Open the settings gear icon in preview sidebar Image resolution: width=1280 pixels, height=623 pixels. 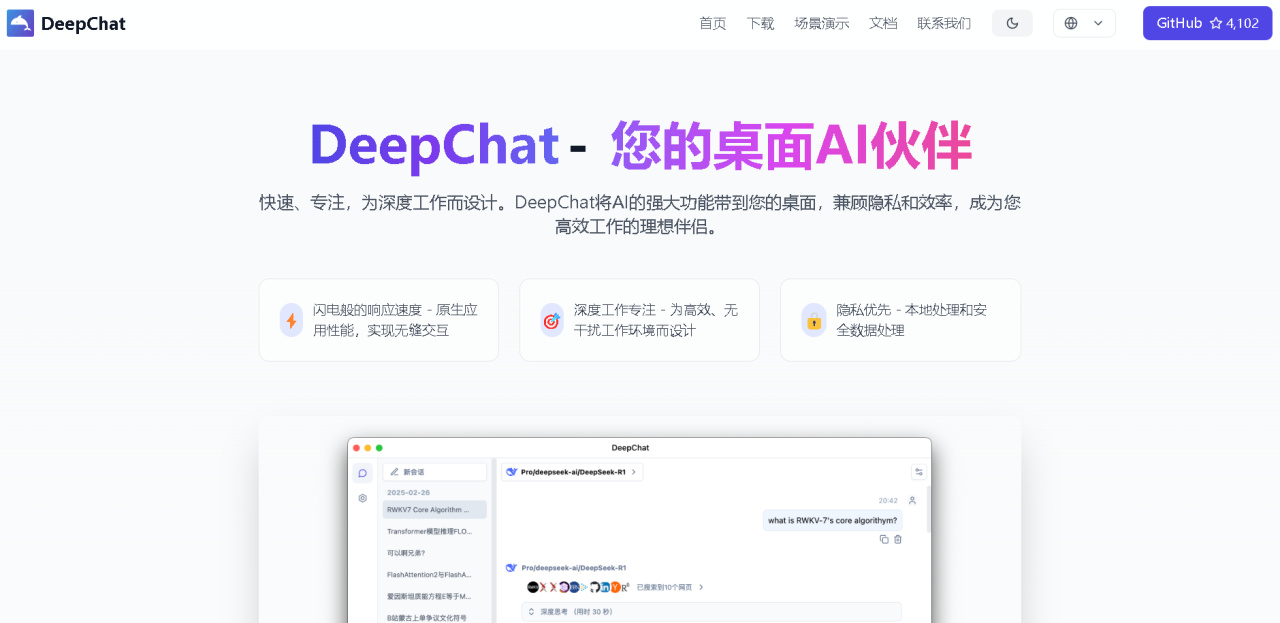pyautogui.click(x=362, y=497)
